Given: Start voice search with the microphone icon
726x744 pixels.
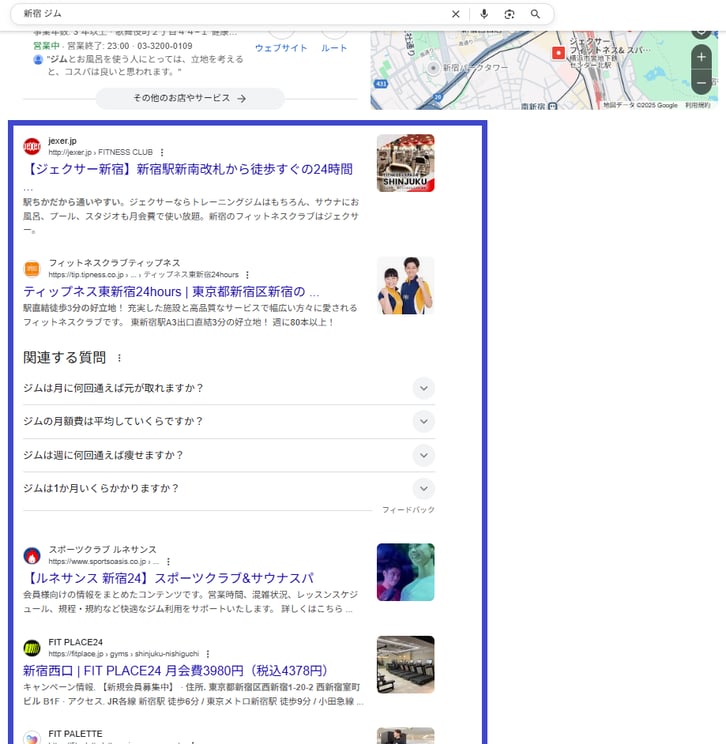Looking at the screenshot, I should coord(484,14).
